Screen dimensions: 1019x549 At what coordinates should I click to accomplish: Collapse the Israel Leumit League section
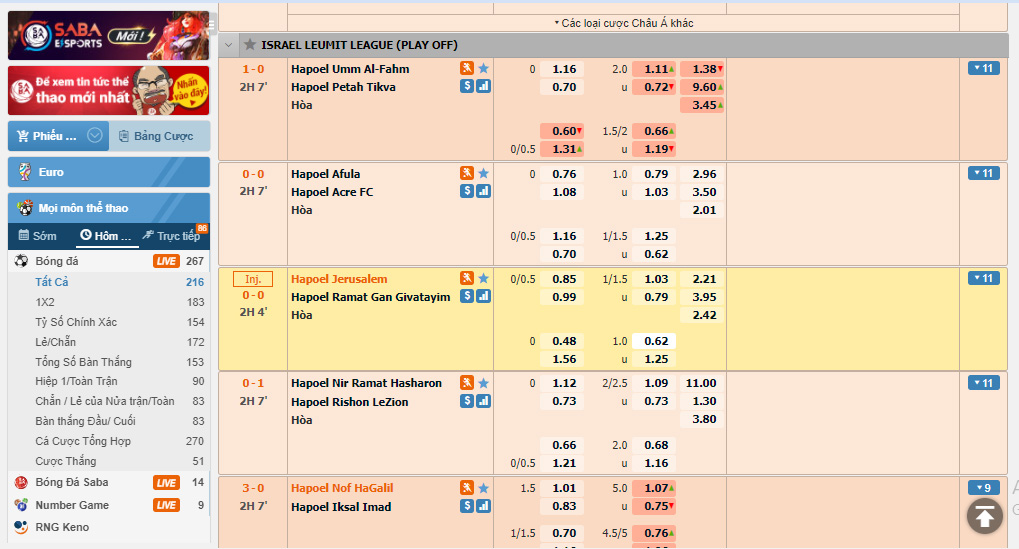click(x=229, y=45)
